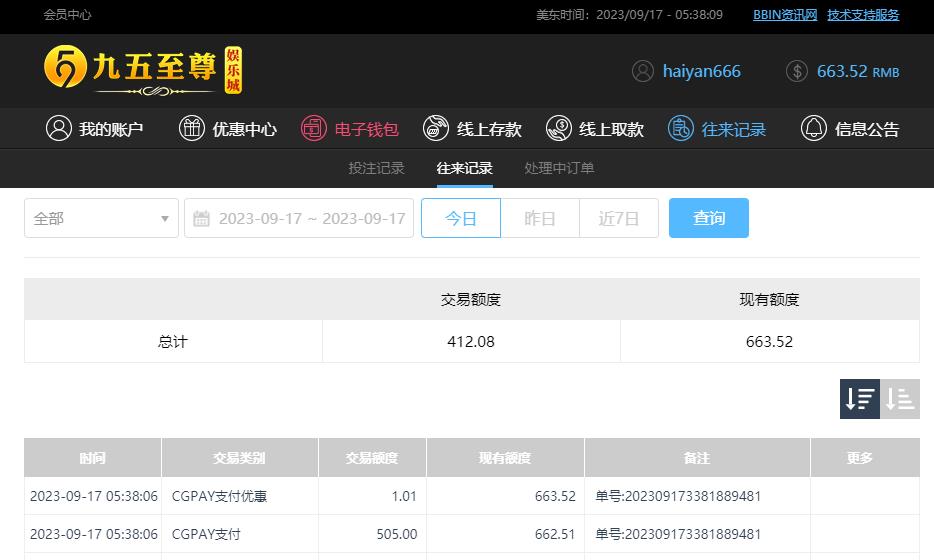
Task: Select the 昨日 date filter
Action: click(540, 218)
